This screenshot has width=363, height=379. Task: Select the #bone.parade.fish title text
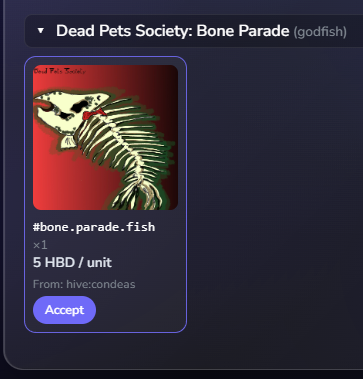[94, 227]
